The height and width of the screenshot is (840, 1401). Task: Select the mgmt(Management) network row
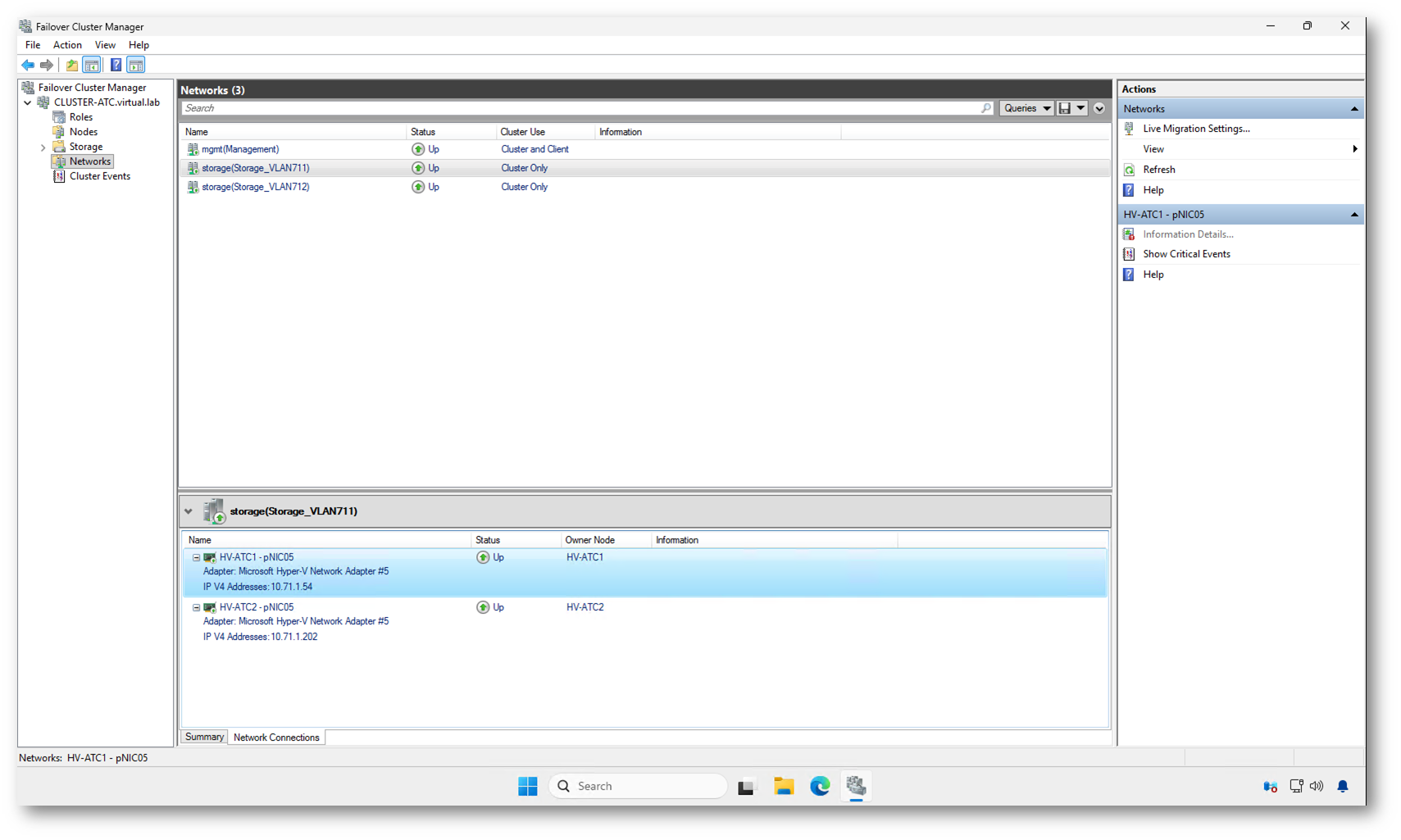[240, 149]
